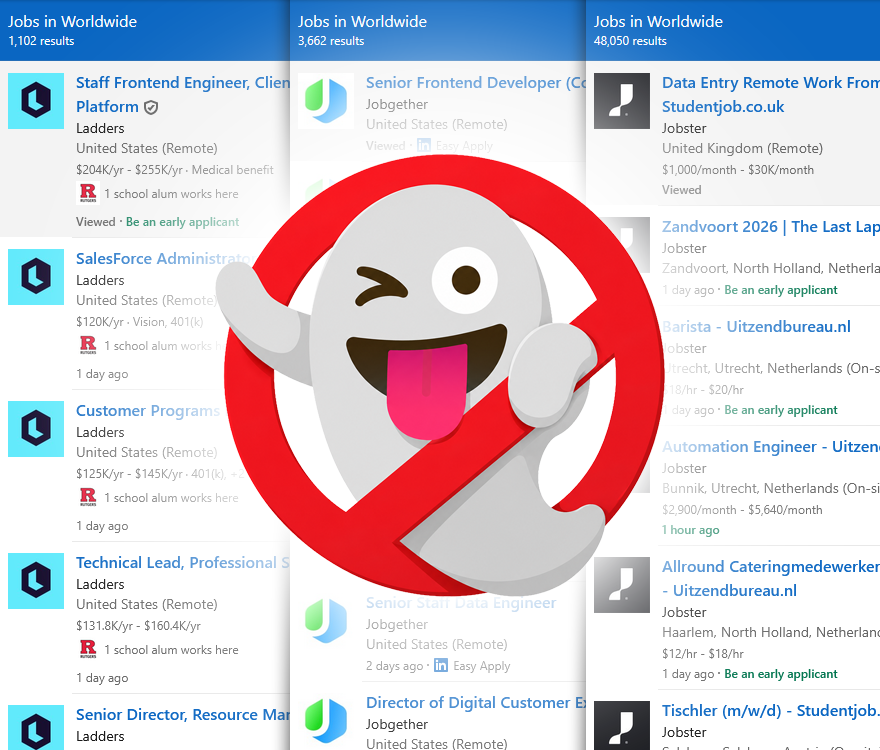Click Ladders logo beside Technical Lead job
The height and width of the screenshot is (750, 880).
tap(36, 581)
